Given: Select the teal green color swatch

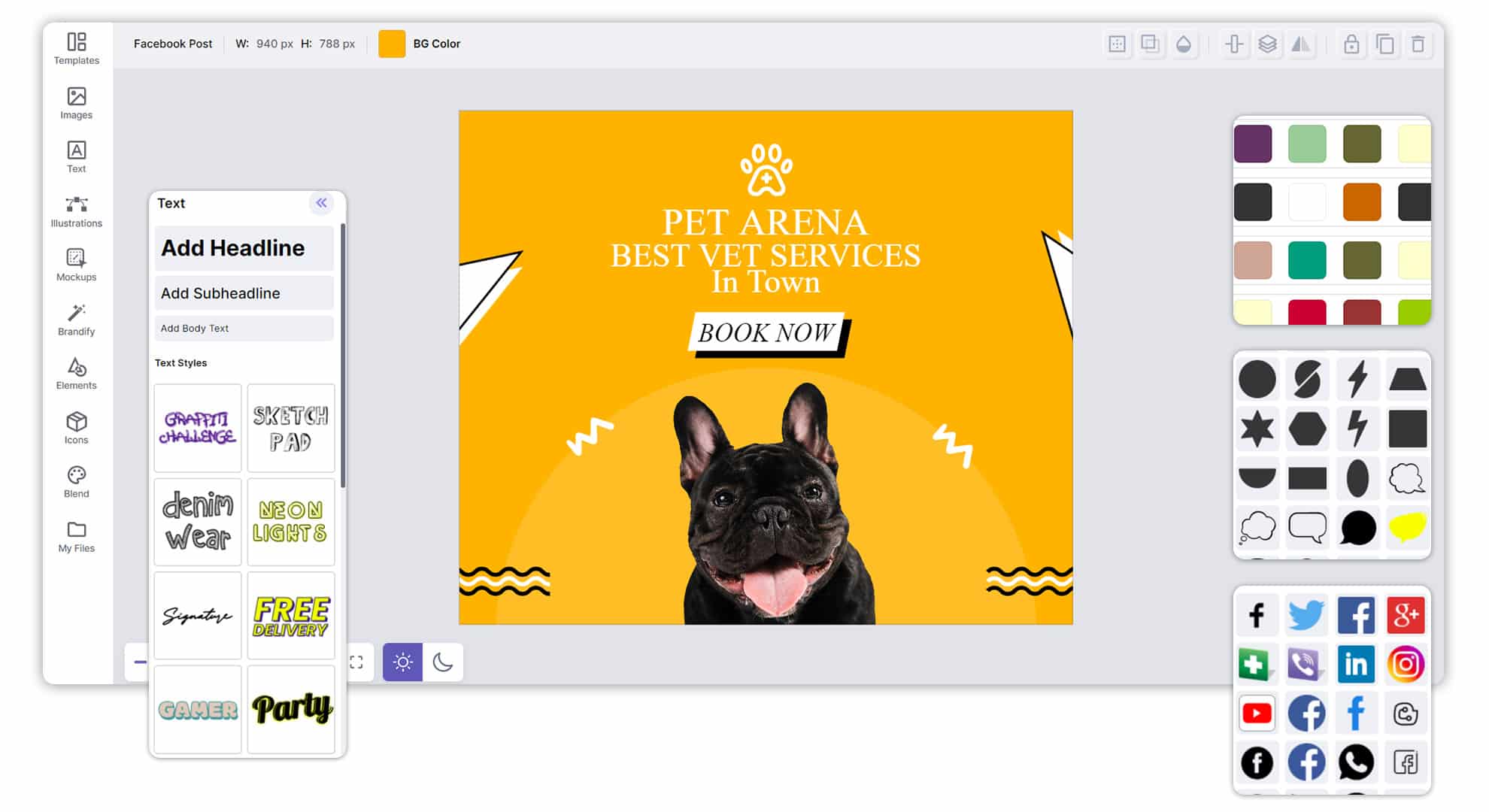Looking at the screenshot, I should coord(1306,260).
